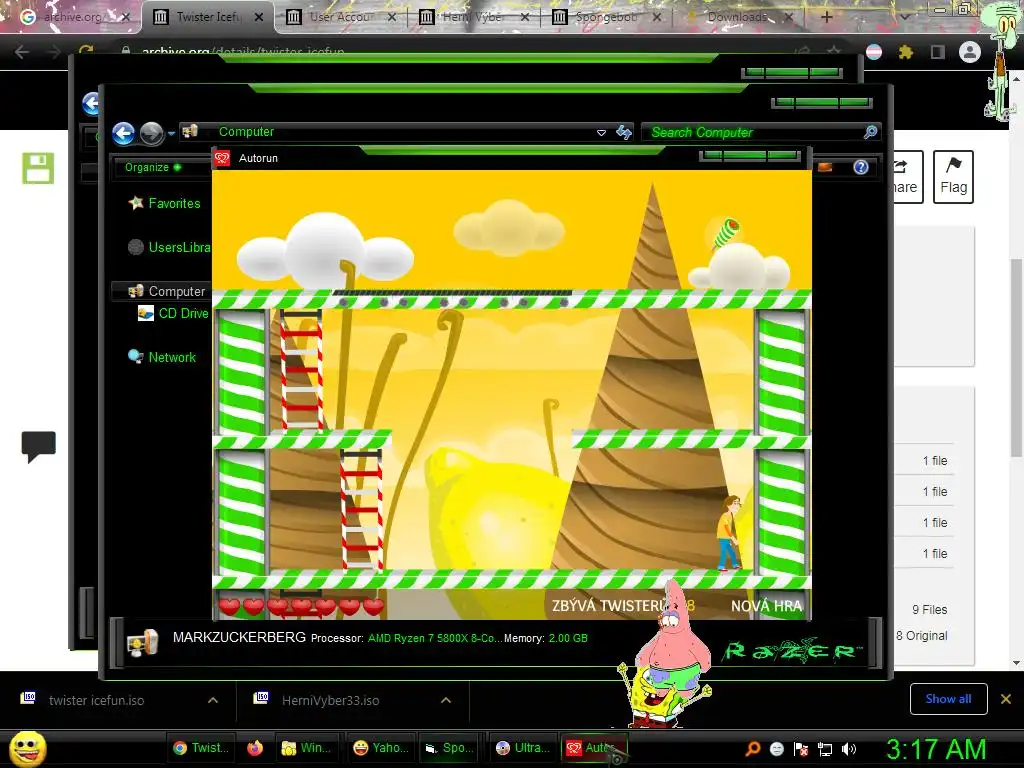1024x768 pixels.
Task: Click the Chrome extensions puzzle icon
Action: click(x=905, y=52)
